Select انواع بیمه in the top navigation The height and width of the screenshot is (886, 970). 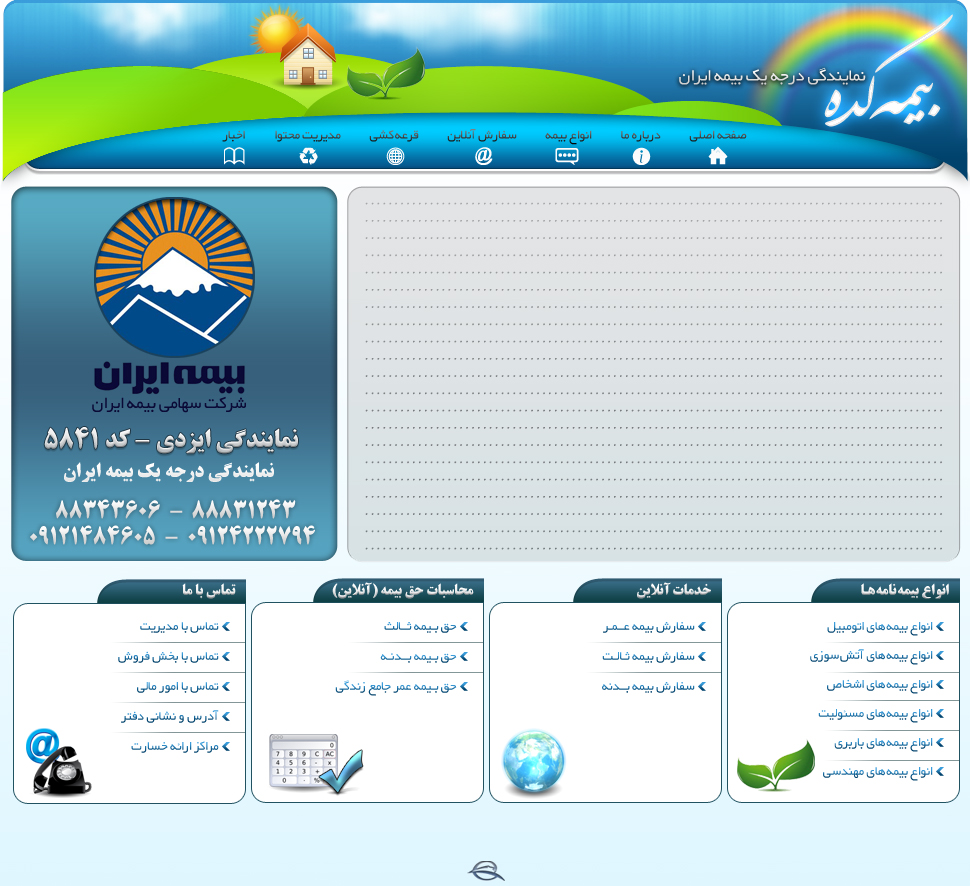[x=568, y=135]
